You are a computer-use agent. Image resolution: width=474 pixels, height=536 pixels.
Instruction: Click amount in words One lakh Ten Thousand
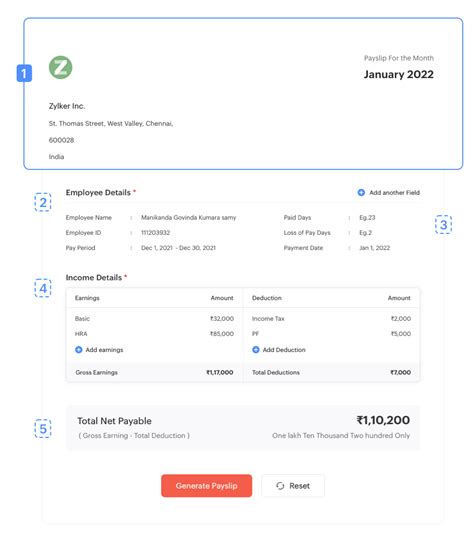click(x=341, y=436)
